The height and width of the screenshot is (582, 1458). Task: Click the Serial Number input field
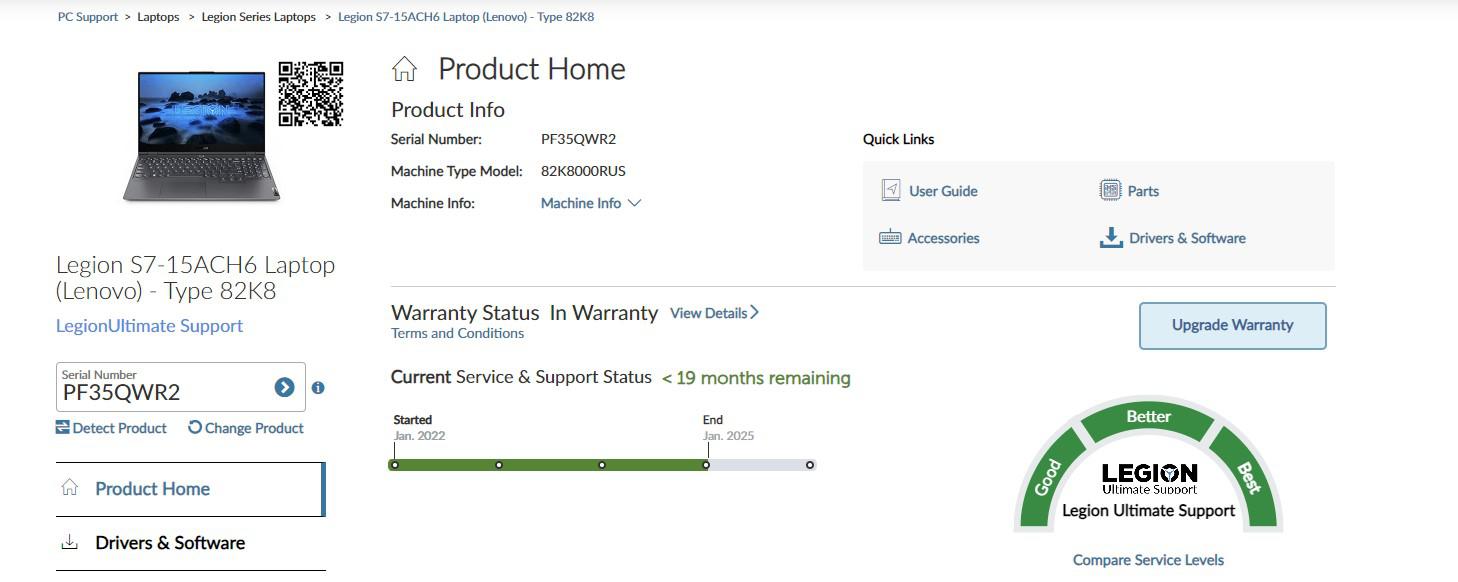[x=180, y=387]
